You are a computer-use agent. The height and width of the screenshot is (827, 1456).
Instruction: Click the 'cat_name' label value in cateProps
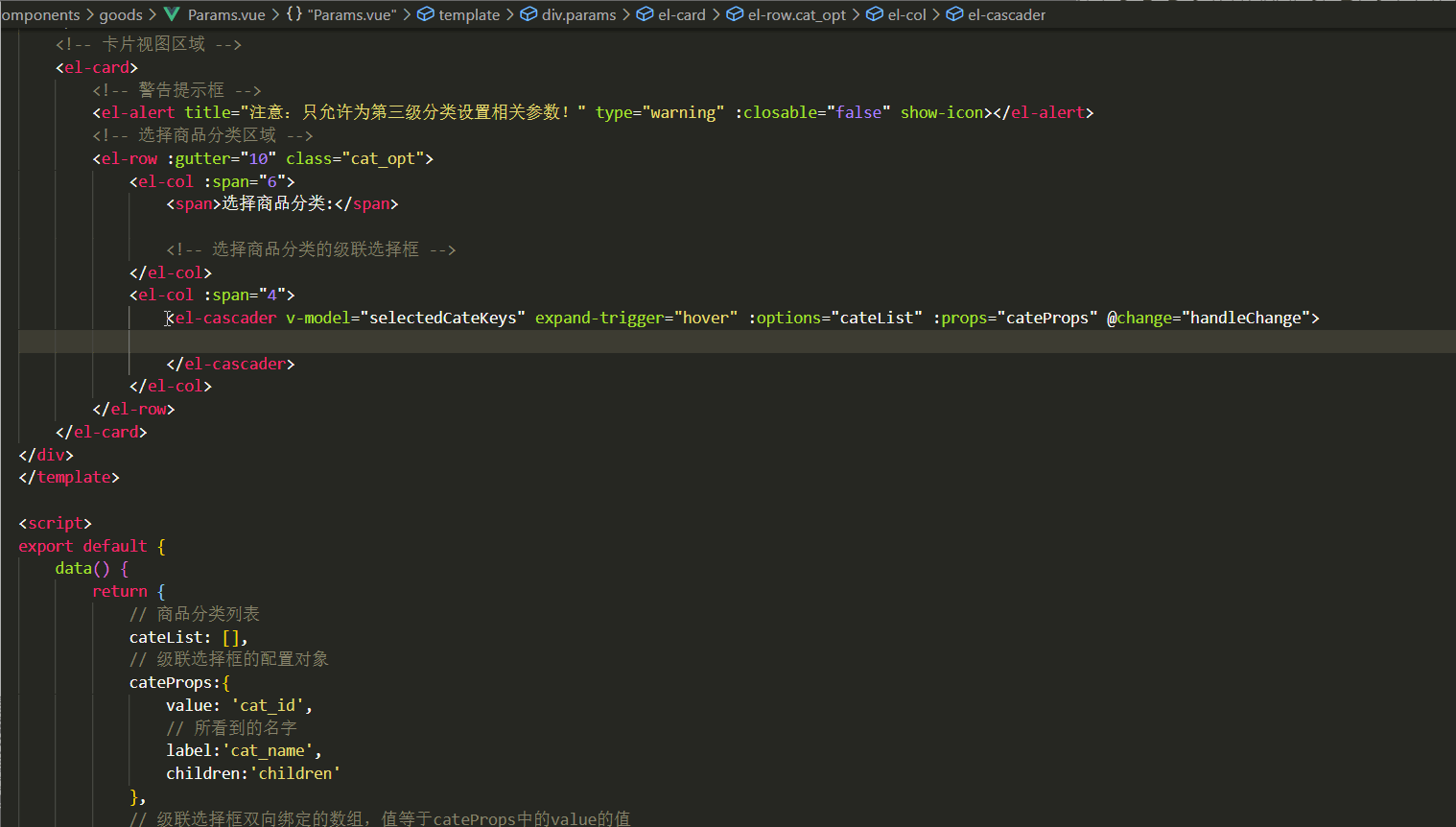(271, 750)
